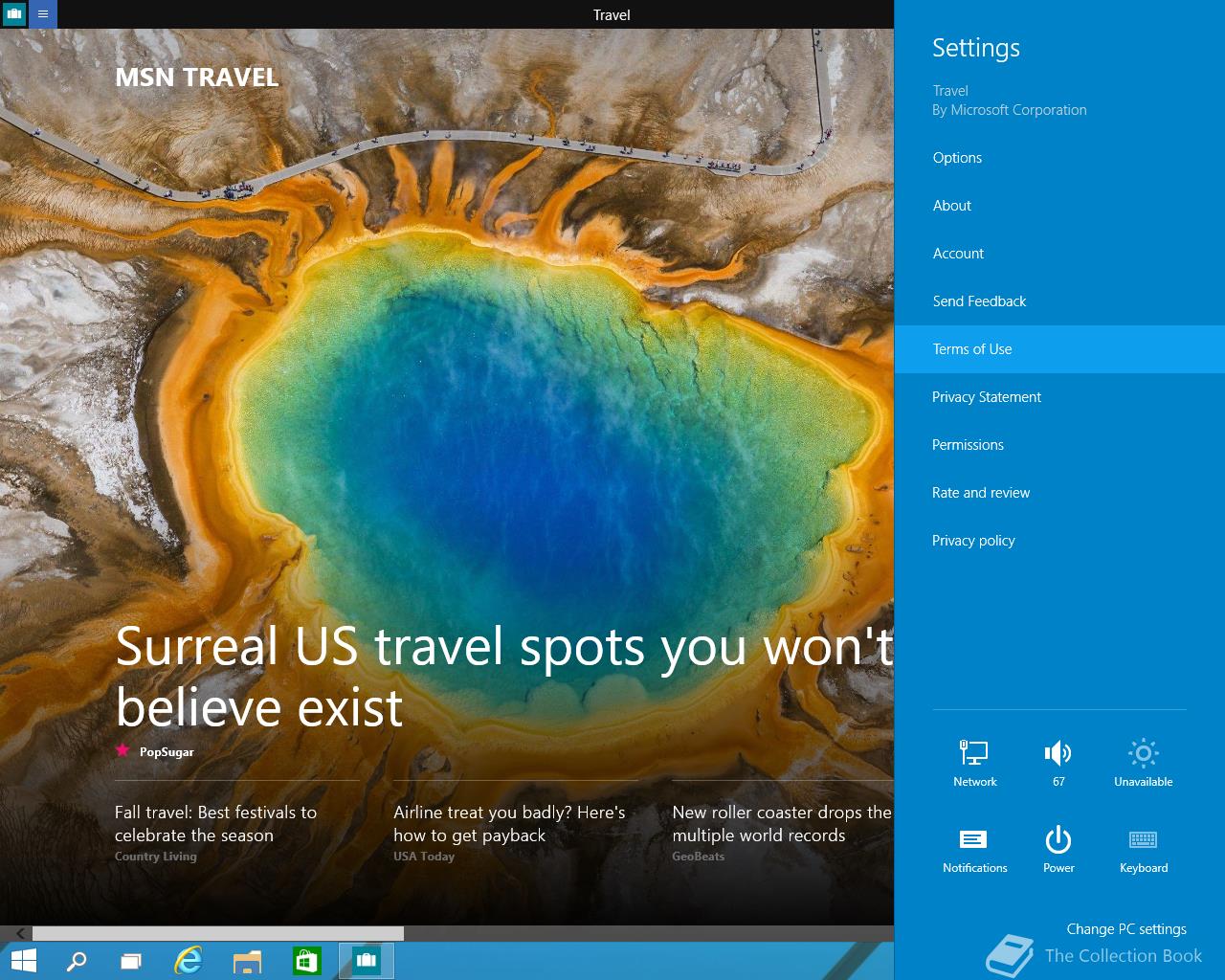Click the pink star next to PopSugar
Viewport: 1225px width, 980px height.
[x=122, y=750]
